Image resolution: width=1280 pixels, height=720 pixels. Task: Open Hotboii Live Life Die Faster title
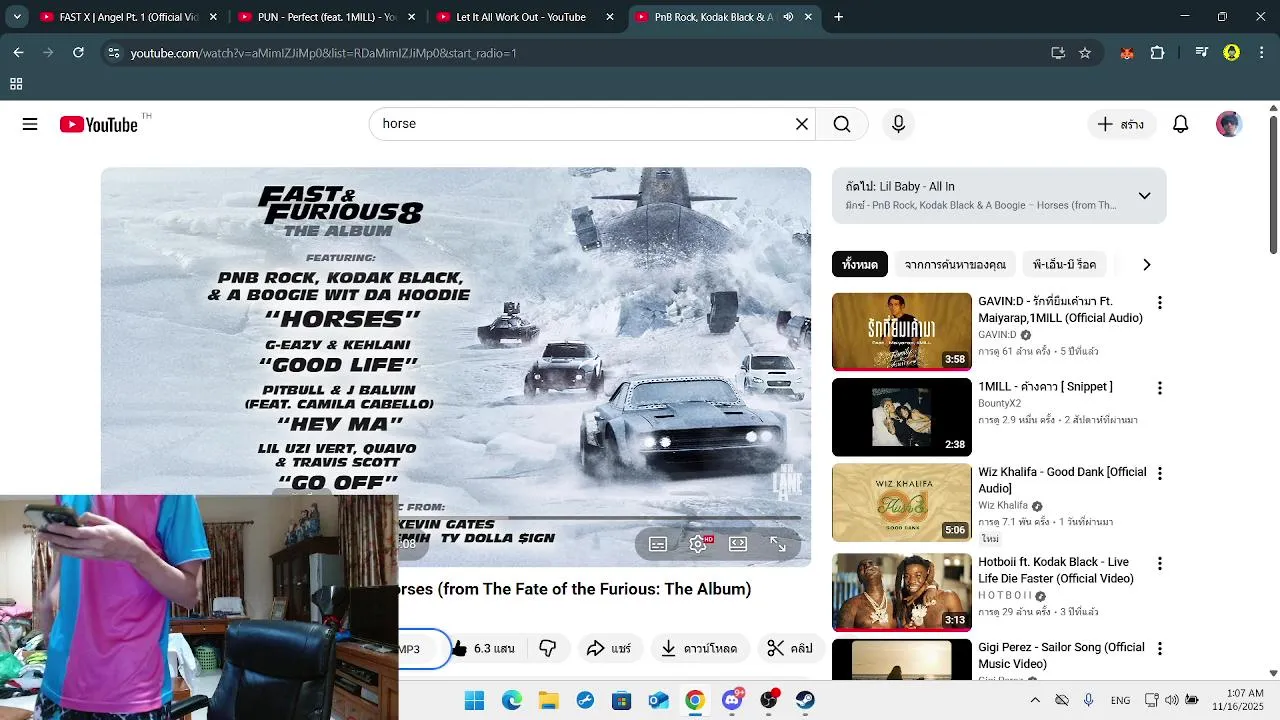(x=1056, y=571)
